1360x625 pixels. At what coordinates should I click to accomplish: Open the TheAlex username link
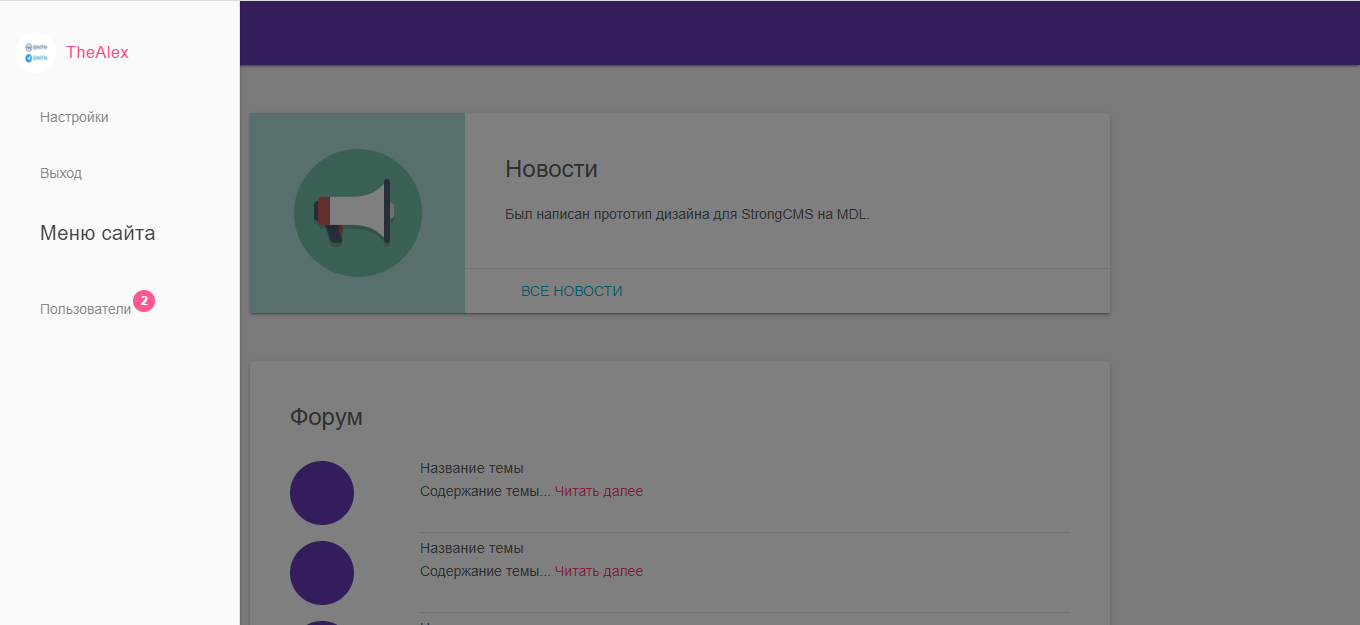click(x=97, y=53)
